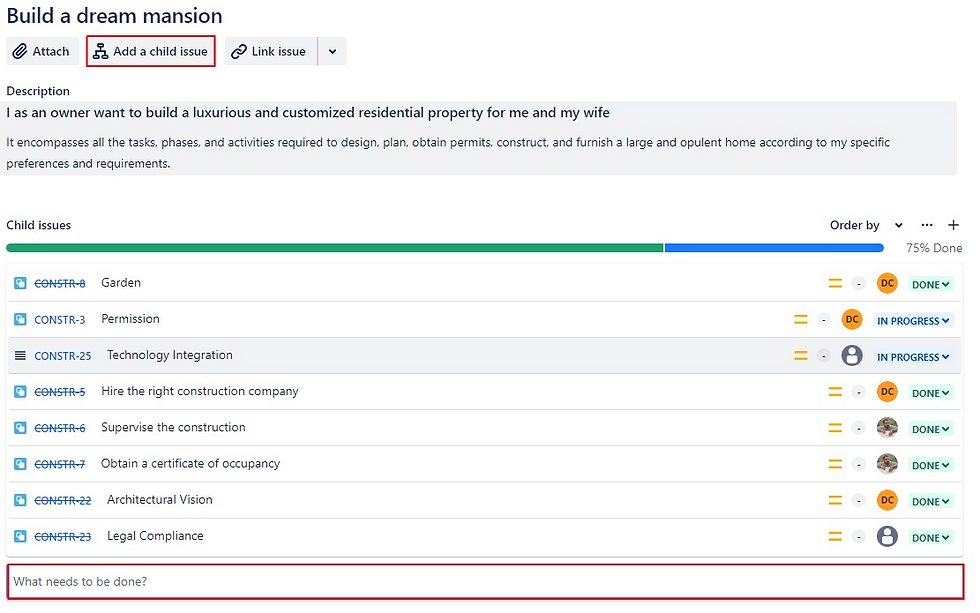The image size is (980, 613).
Task: Expand the dropdown arrow next to Link issue
Action: (x=331, y=50)
